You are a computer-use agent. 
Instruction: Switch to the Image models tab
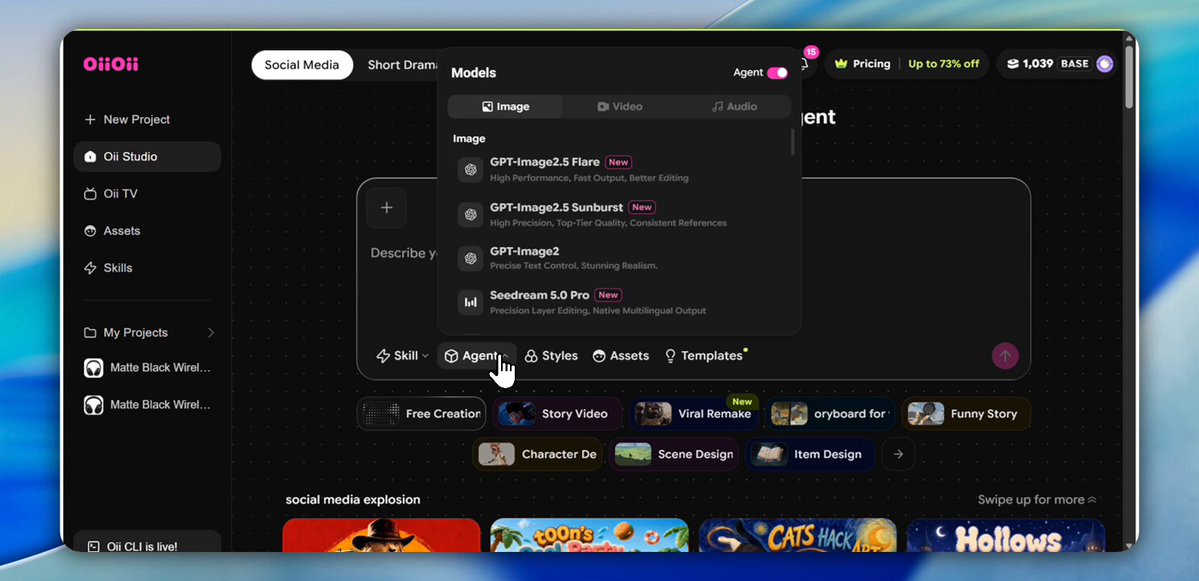505,106
